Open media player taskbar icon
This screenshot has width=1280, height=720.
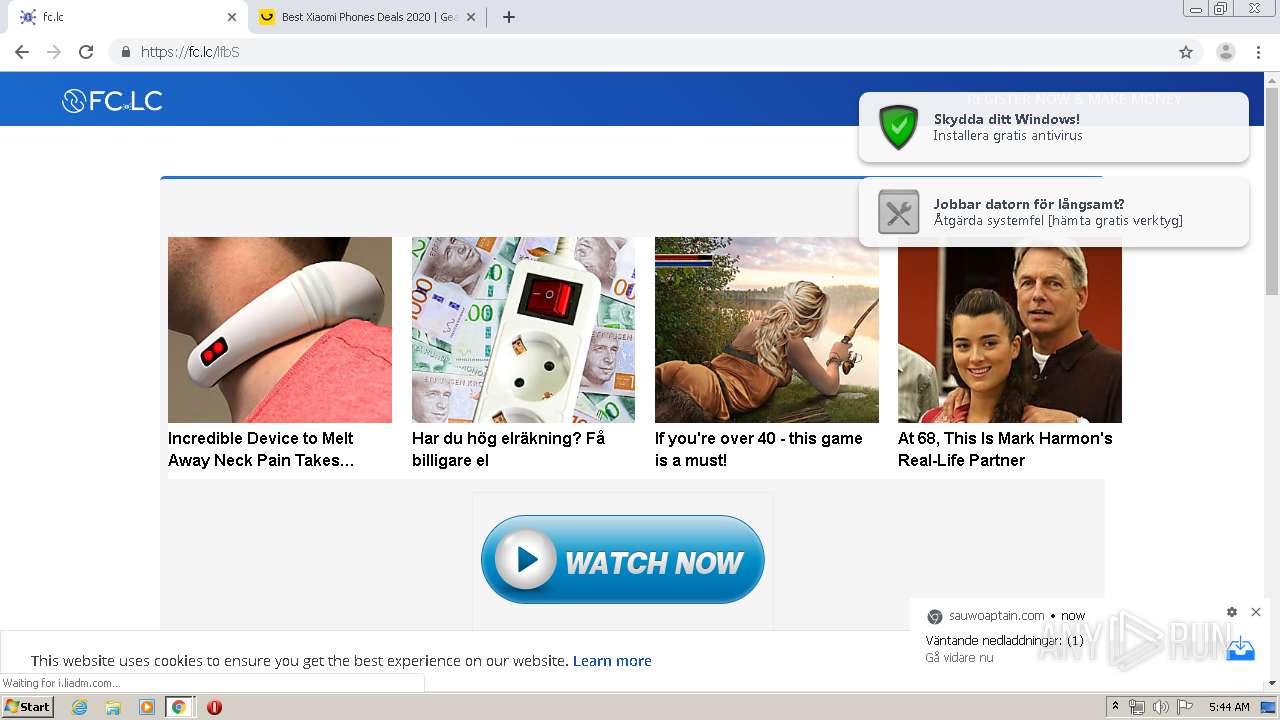[147, 707]
